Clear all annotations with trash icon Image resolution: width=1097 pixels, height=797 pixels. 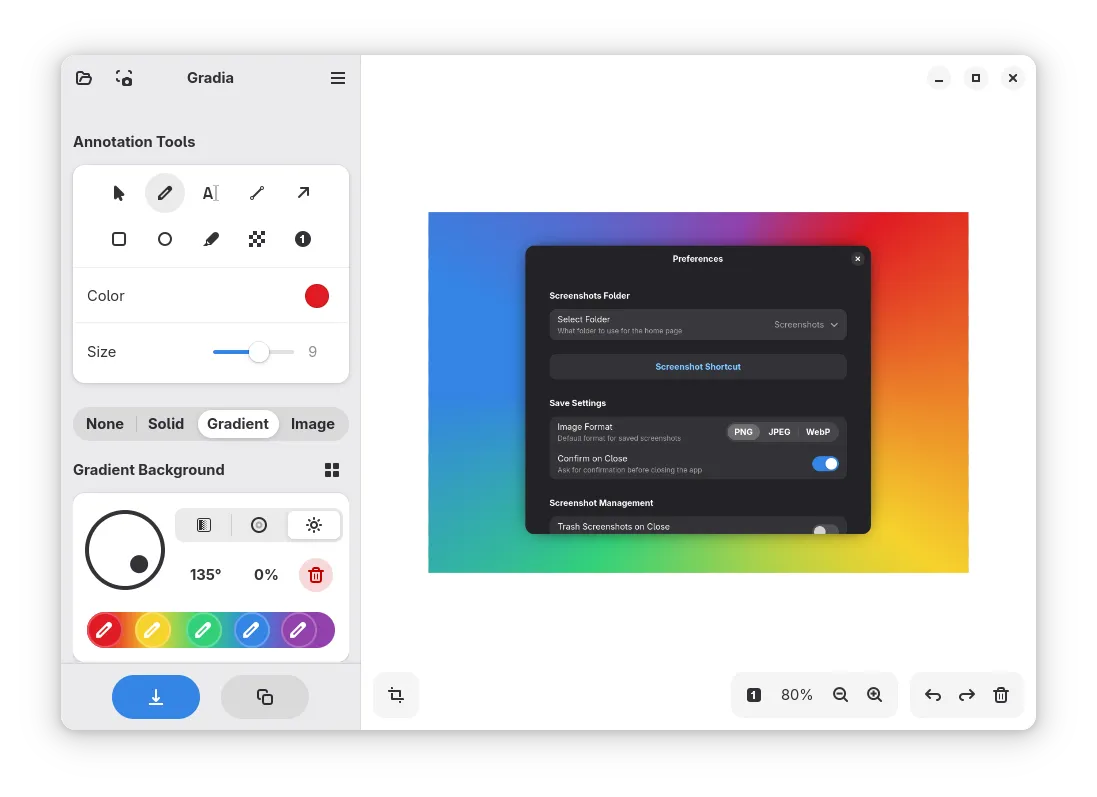point(1001,695)
